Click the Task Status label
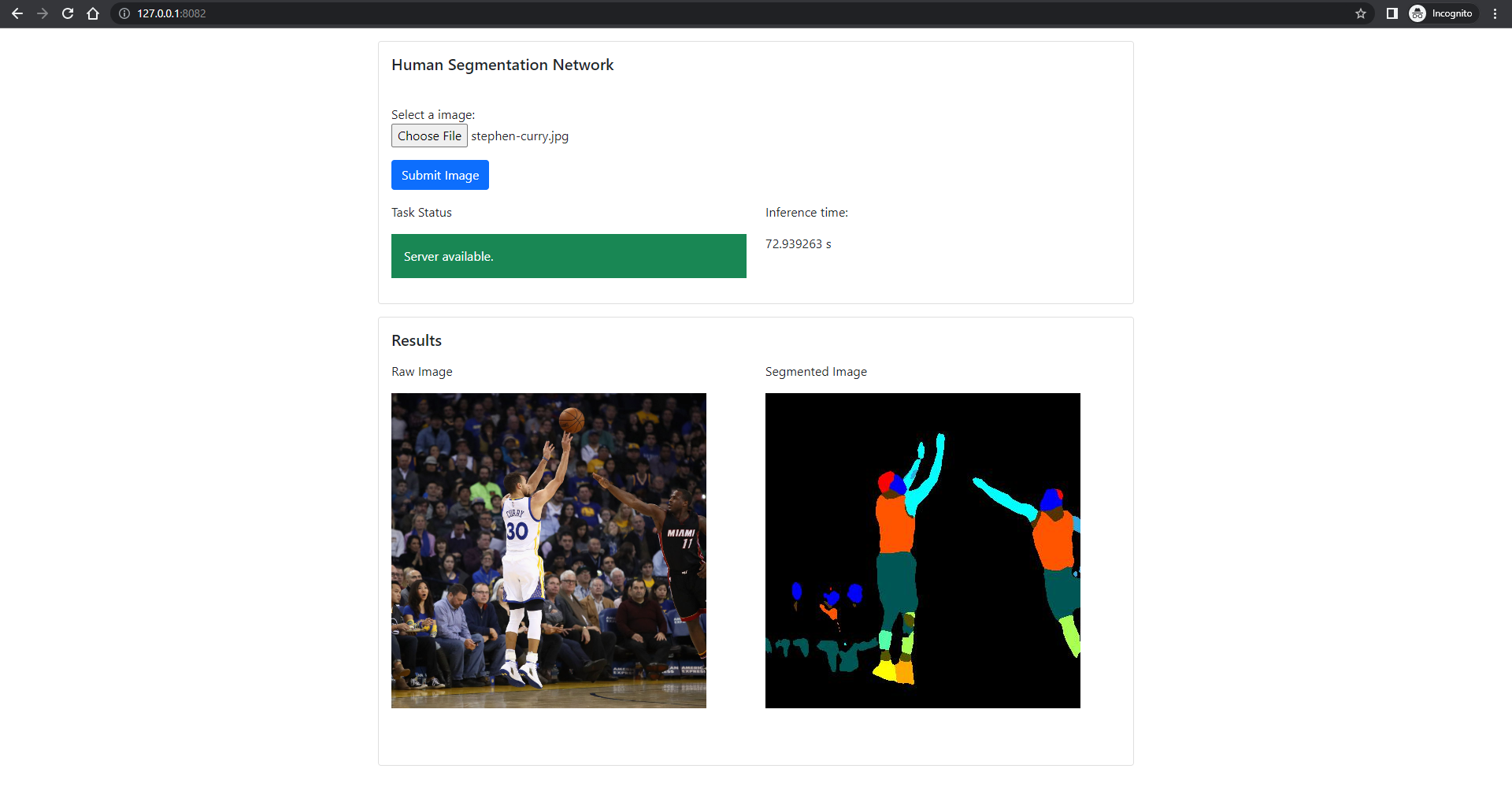This screenshot has width=1512, height=791. pos(421,212)
